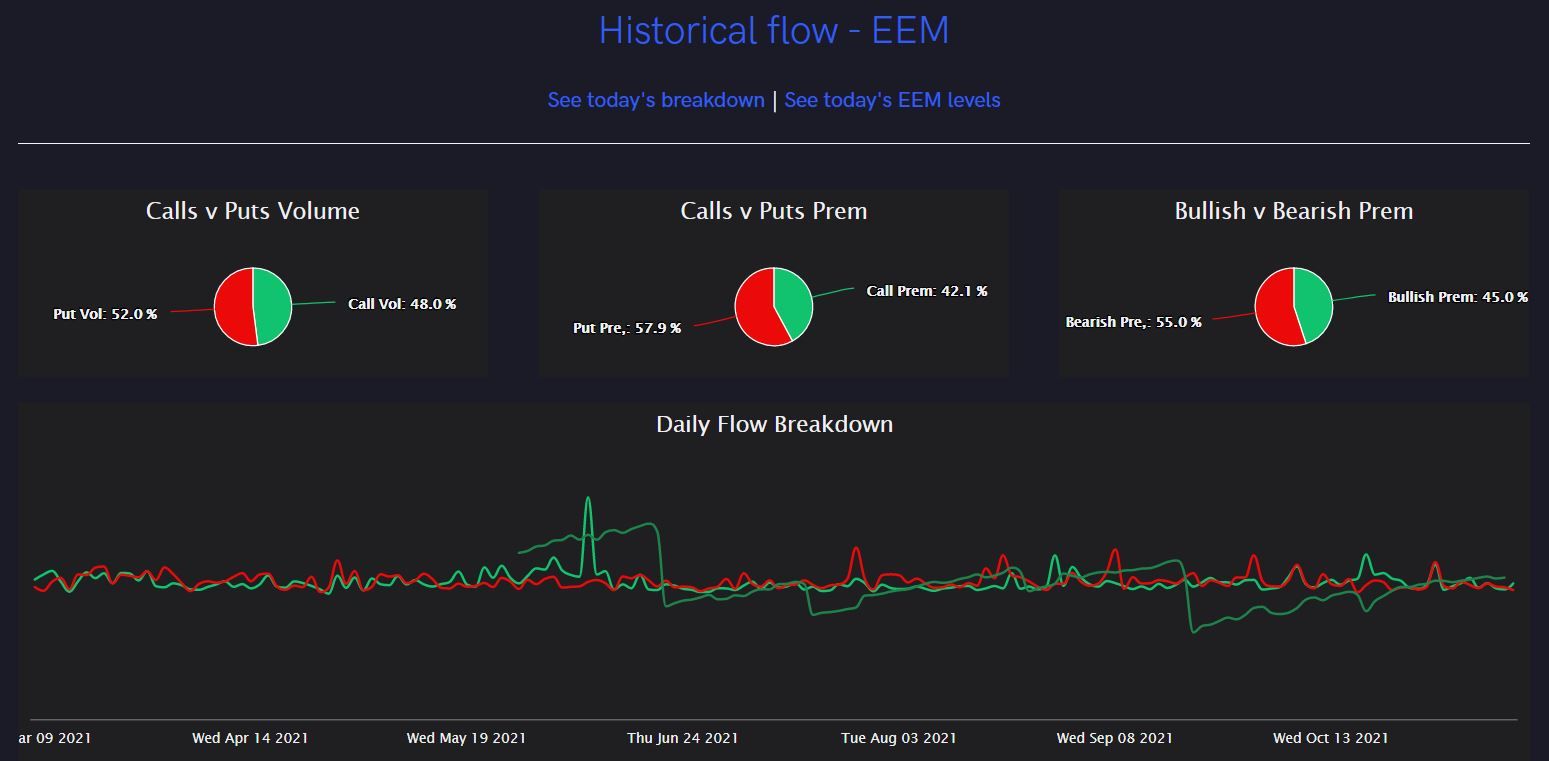Image resolution: width=1549 pixels, height=761 pixels.
Task: Click the red Put Vol pie slice
Action: click(234, 306)
